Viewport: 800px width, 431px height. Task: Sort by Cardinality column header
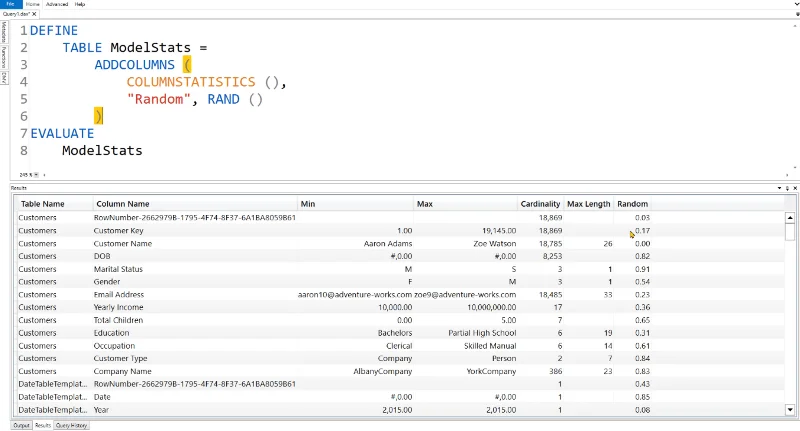[540, 204]
